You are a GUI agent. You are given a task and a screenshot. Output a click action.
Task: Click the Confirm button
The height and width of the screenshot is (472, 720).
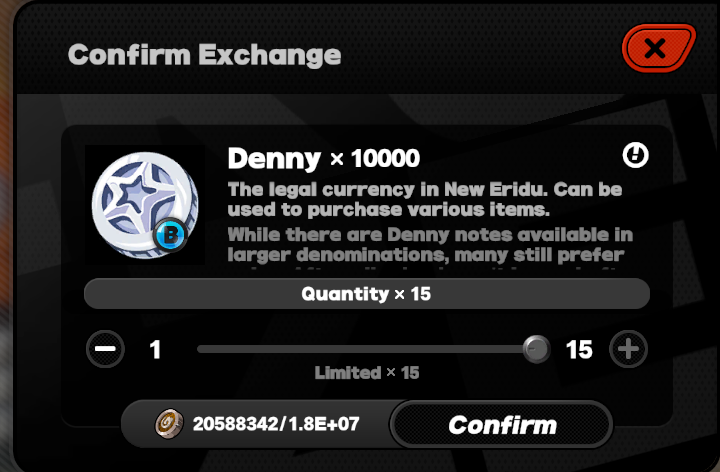point(501,424)
